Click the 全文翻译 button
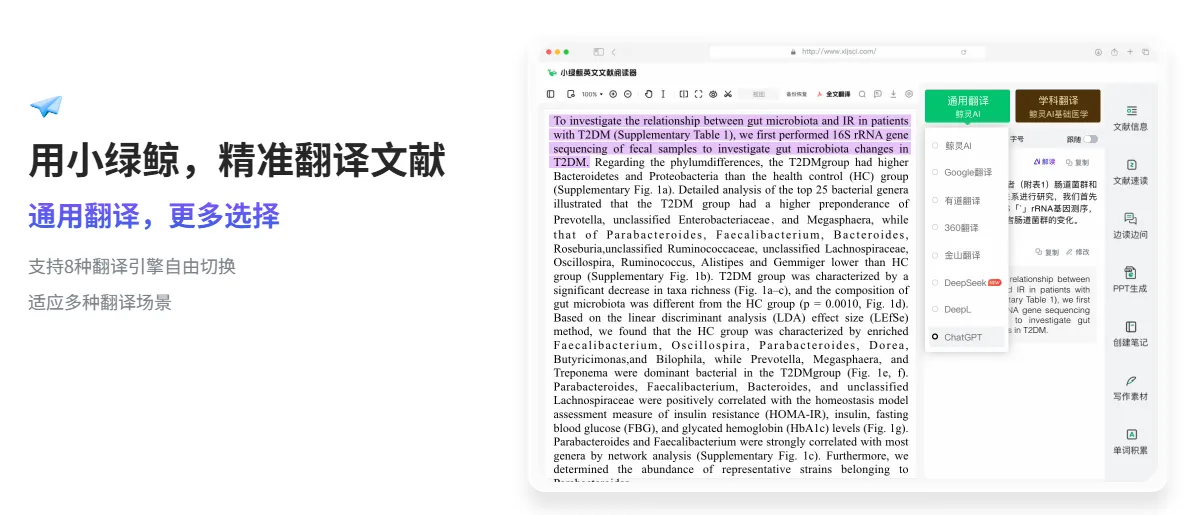The height and width of the screenshot is (515, 1189). coord(833,94)
